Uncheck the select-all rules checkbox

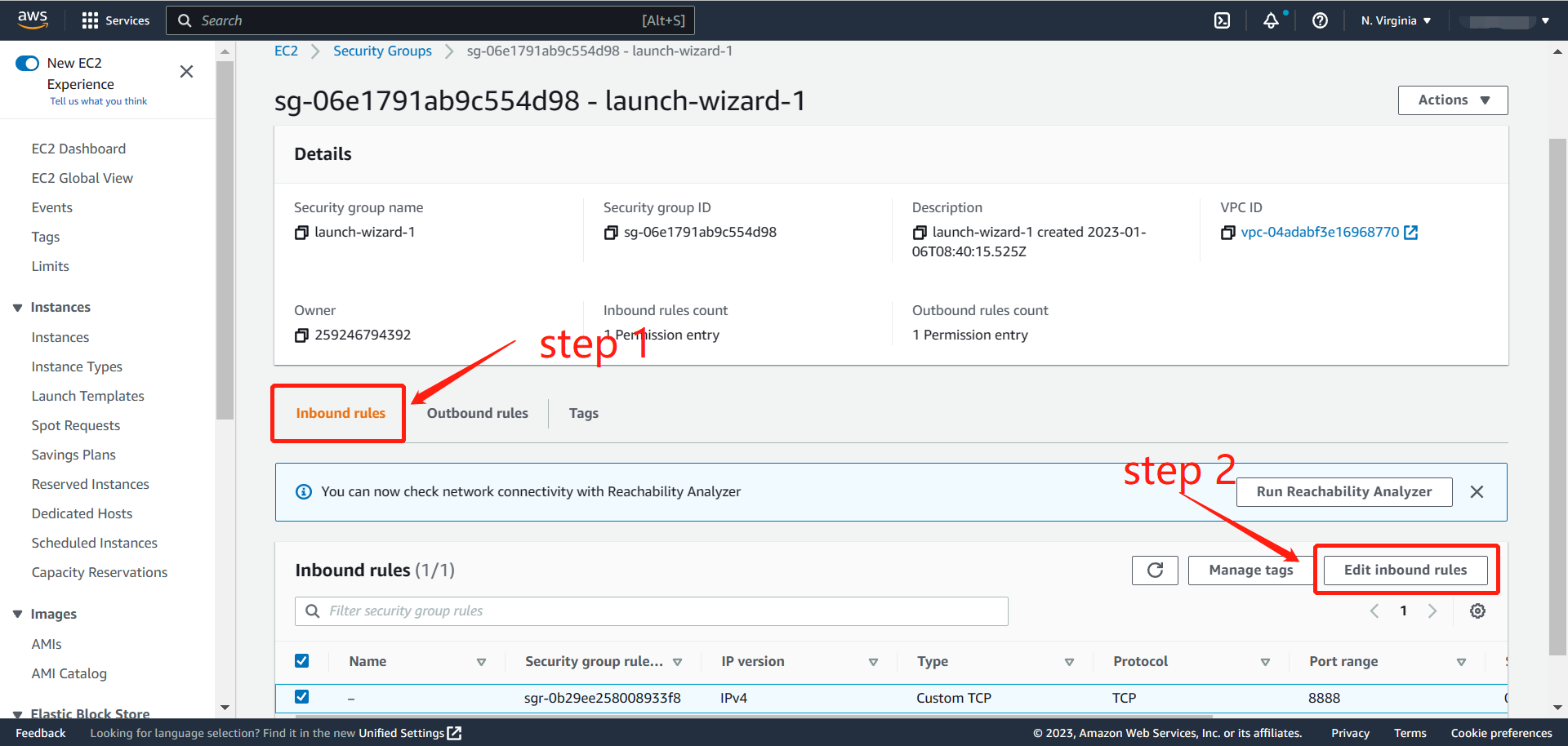point(302,661)
